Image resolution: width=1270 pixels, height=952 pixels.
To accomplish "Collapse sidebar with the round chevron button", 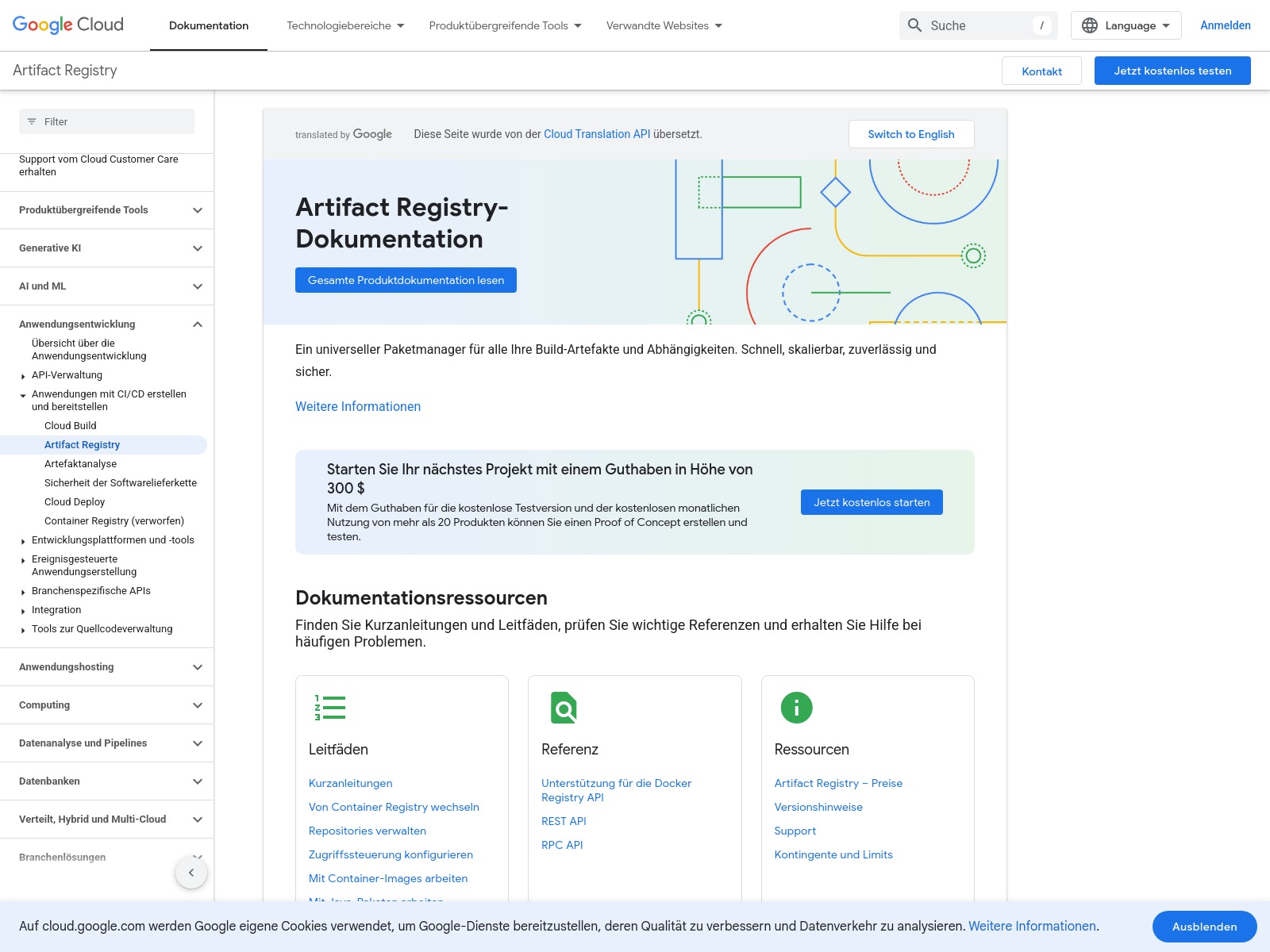I will click(191, 873).
